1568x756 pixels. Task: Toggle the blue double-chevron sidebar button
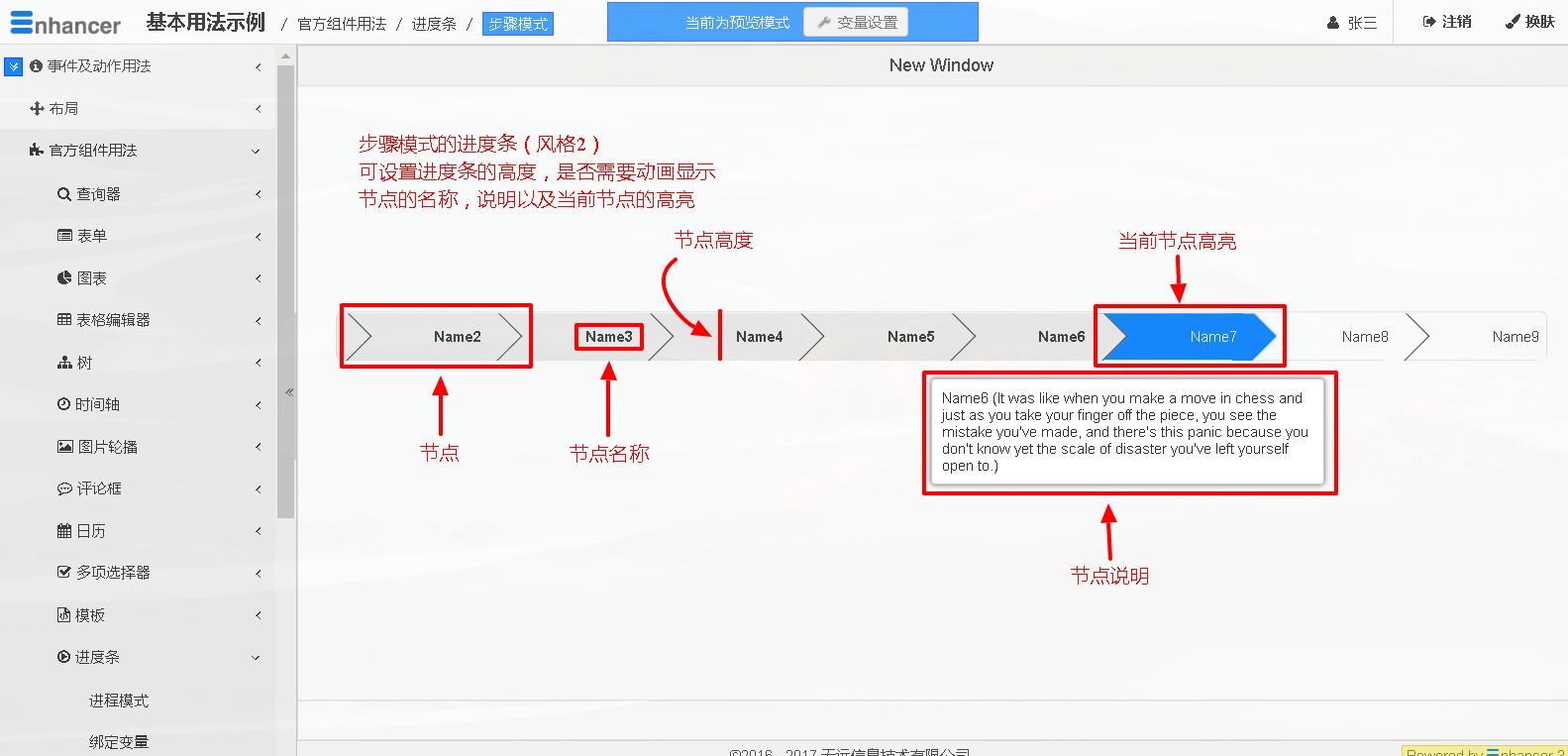tap(13, 66)
